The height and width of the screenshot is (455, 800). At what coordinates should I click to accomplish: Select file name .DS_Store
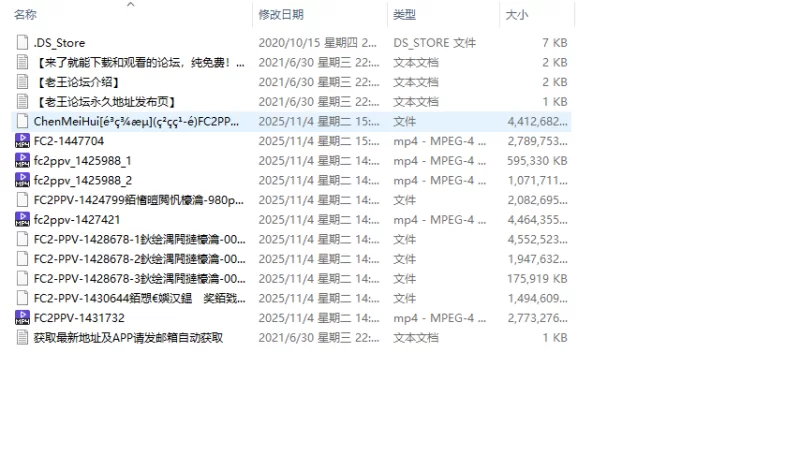(x=59, y=43)
